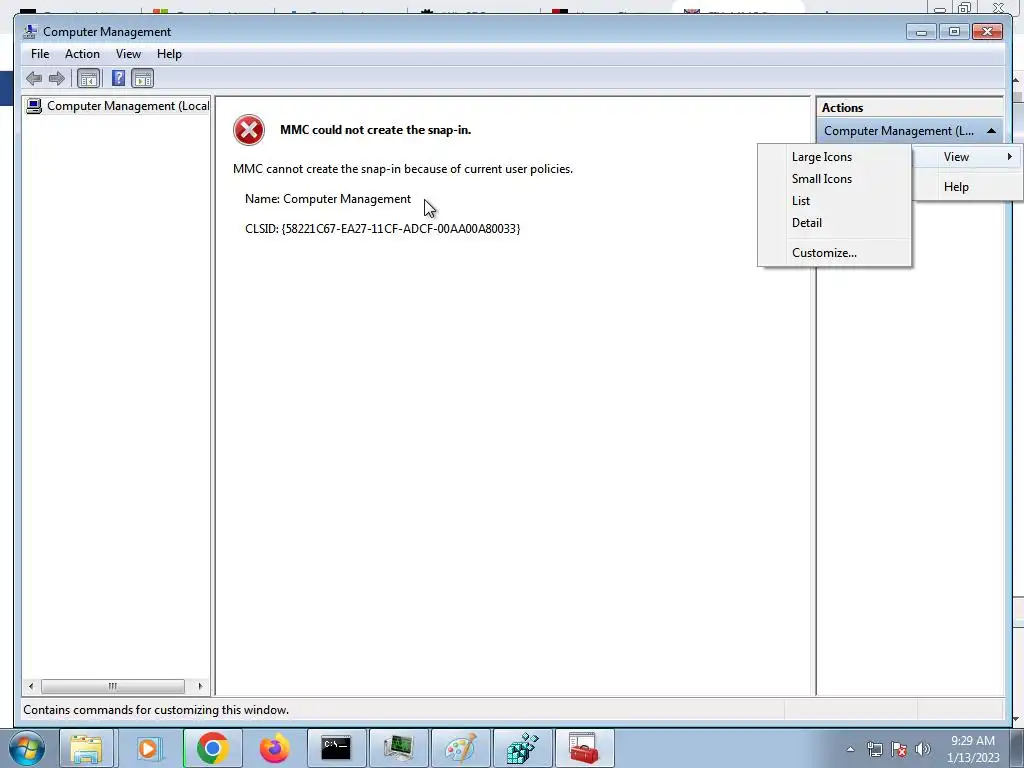
Task: Click the 'Name: Computer Management' text
Action: tap(328, 199)
